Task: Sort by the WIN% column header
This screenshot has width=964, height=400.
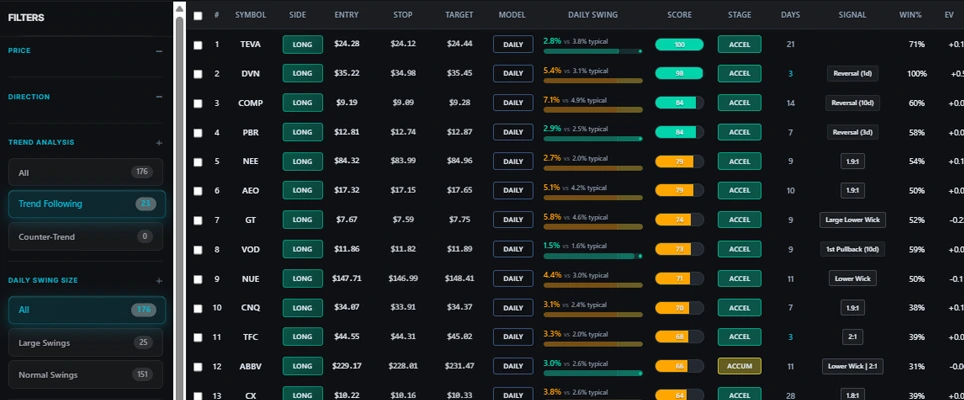Action: tap(912, 15)
